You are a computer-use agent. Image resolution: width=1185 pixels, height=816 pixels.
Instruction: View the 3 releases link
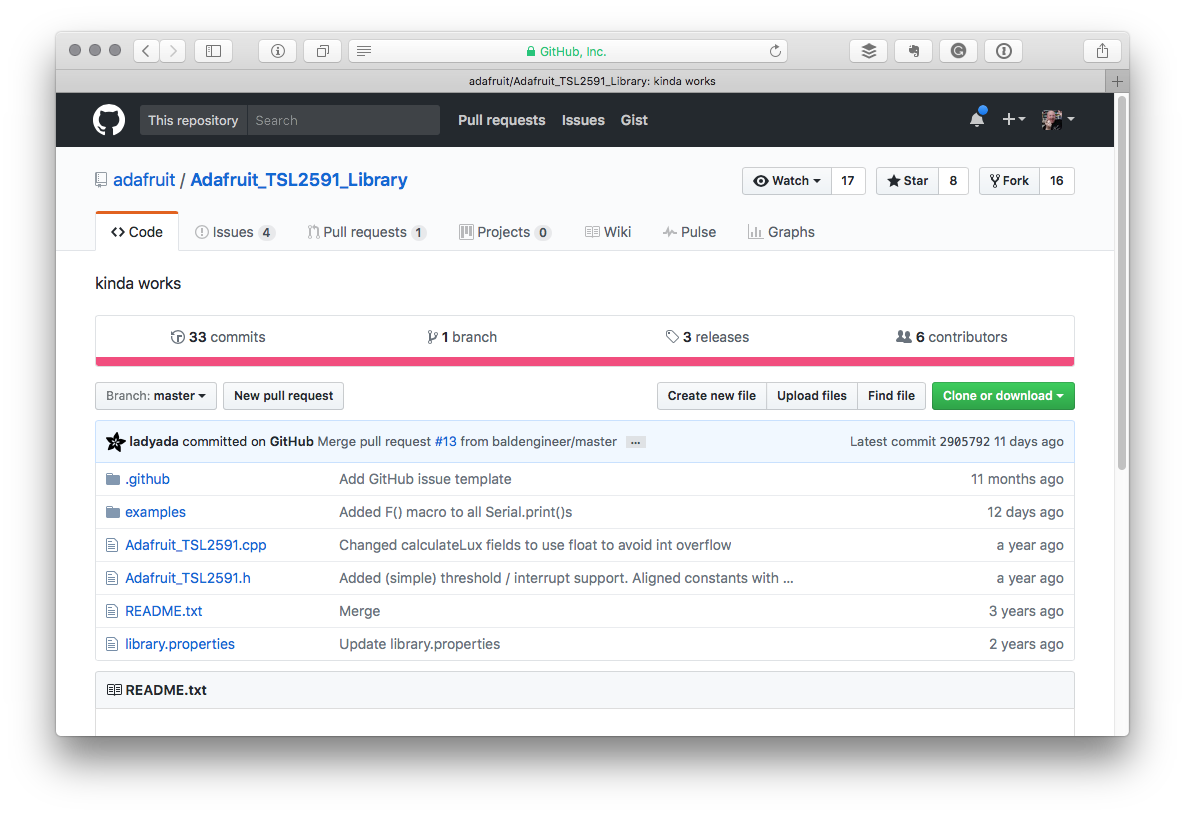[707, 337]
